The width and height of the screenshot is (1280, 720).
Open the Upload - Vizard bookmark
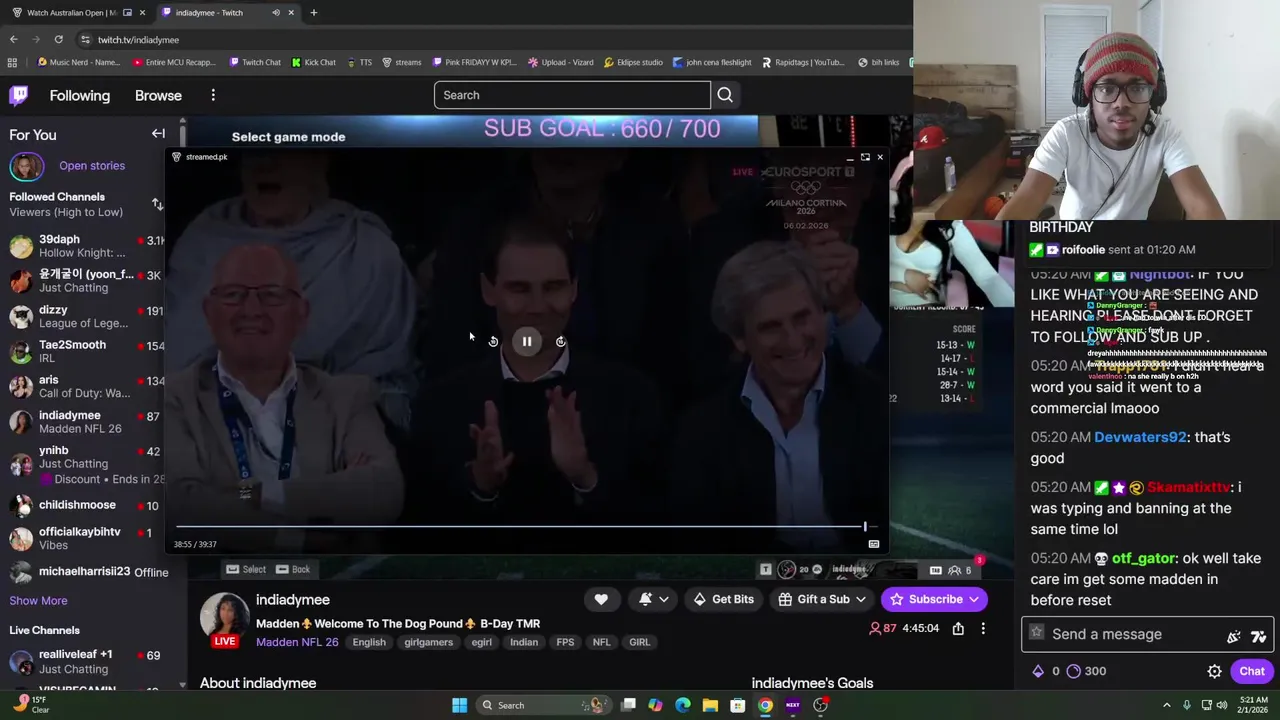point(561,62)
